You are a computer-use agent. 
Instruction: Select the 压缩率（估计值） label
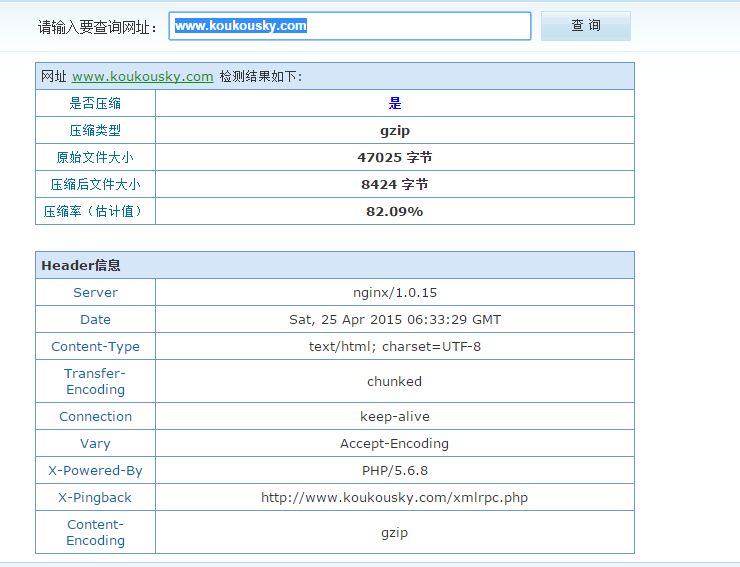(93, 211)
